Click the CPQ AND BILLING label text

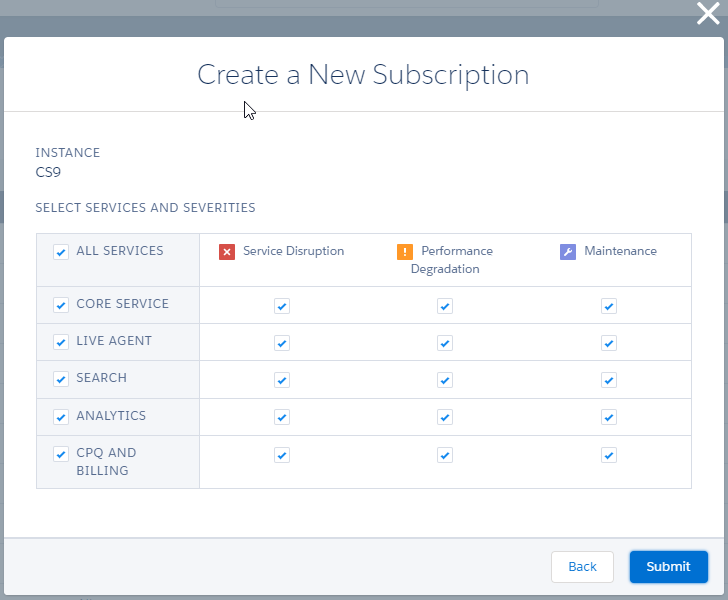tap(106, 462)
